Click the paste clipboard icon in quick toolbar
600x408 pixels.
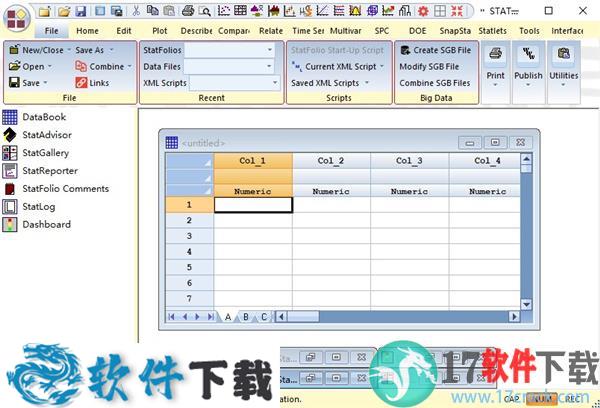click(x=169, y=11)
